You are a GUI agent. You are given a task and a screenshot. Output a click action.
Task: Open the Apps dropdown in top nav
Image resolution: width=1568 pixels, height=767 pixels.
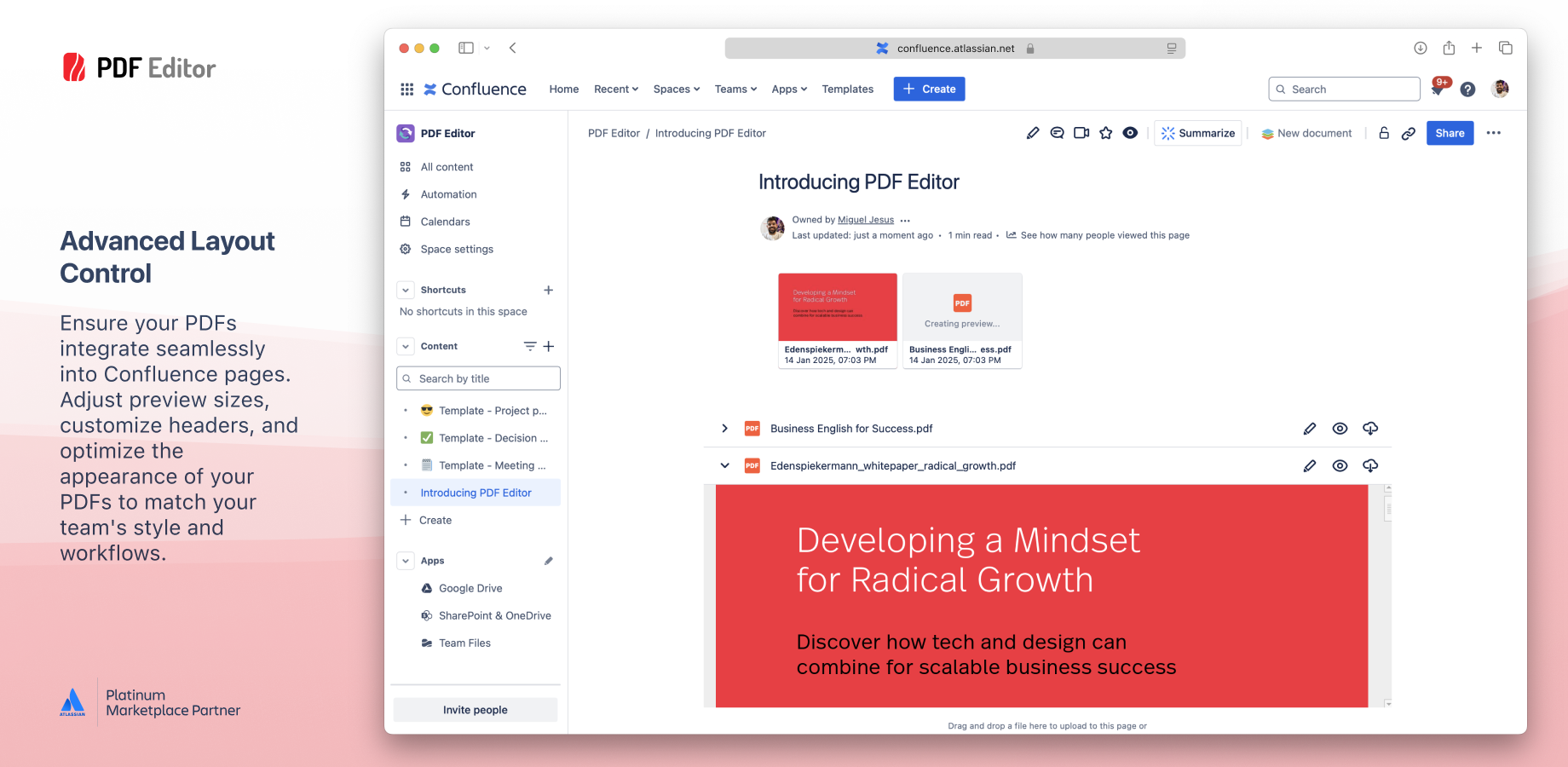[x=789, y=89]
